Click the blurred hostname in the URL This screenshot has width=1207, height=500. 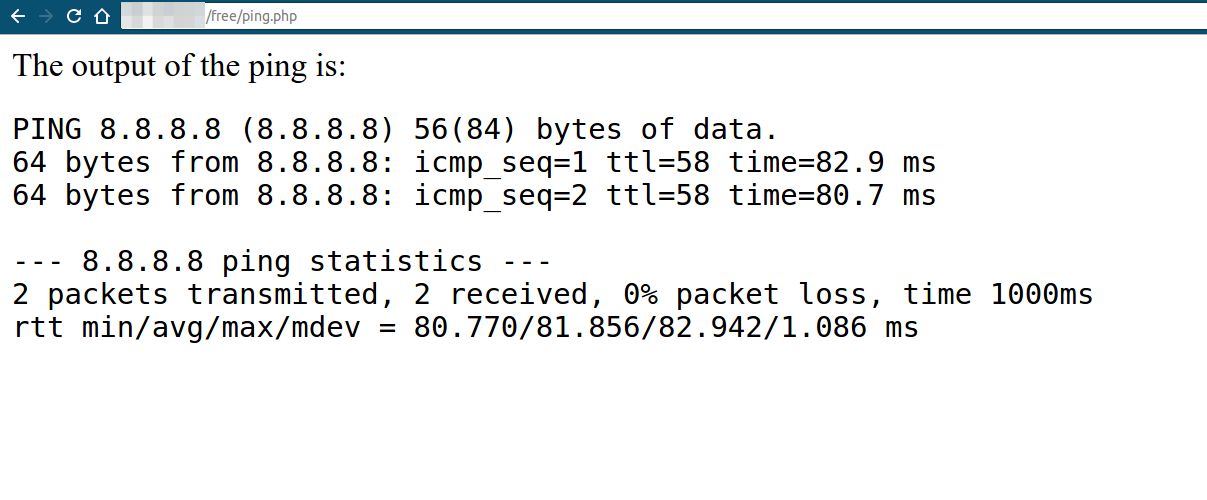coord(162,16)
